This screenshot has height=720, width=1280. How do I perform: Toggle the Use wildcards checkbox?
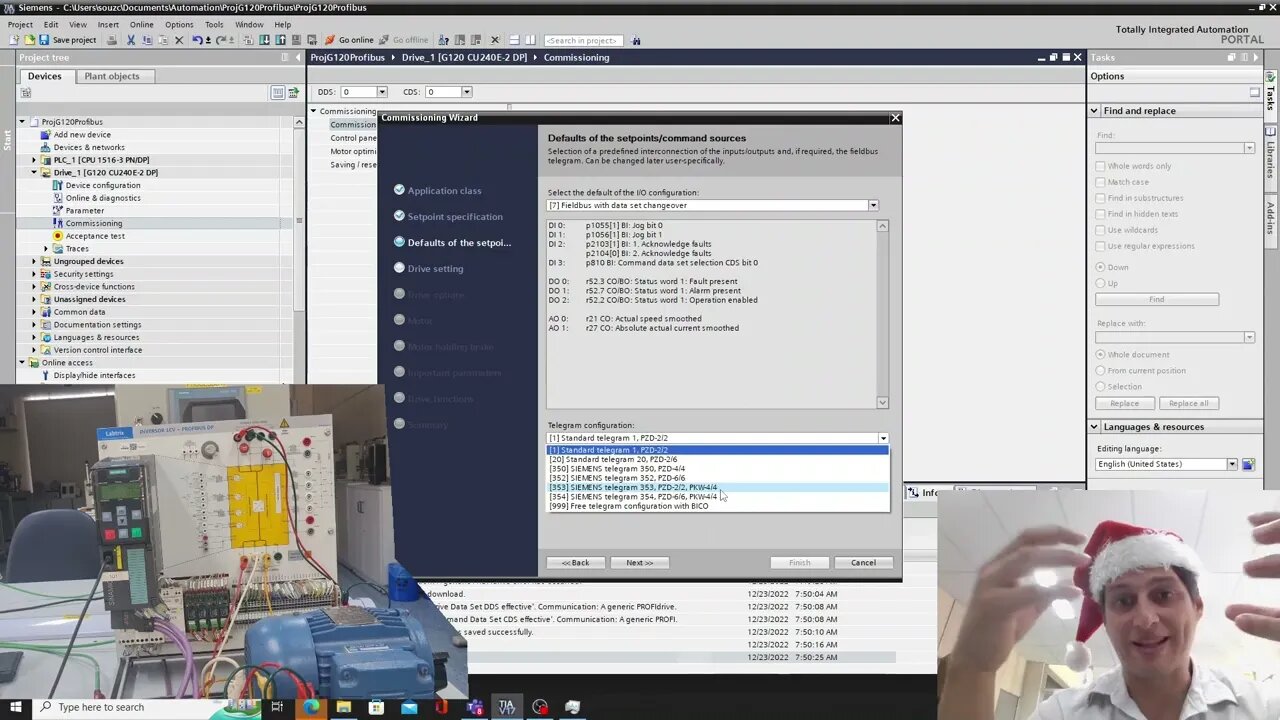1101,230
